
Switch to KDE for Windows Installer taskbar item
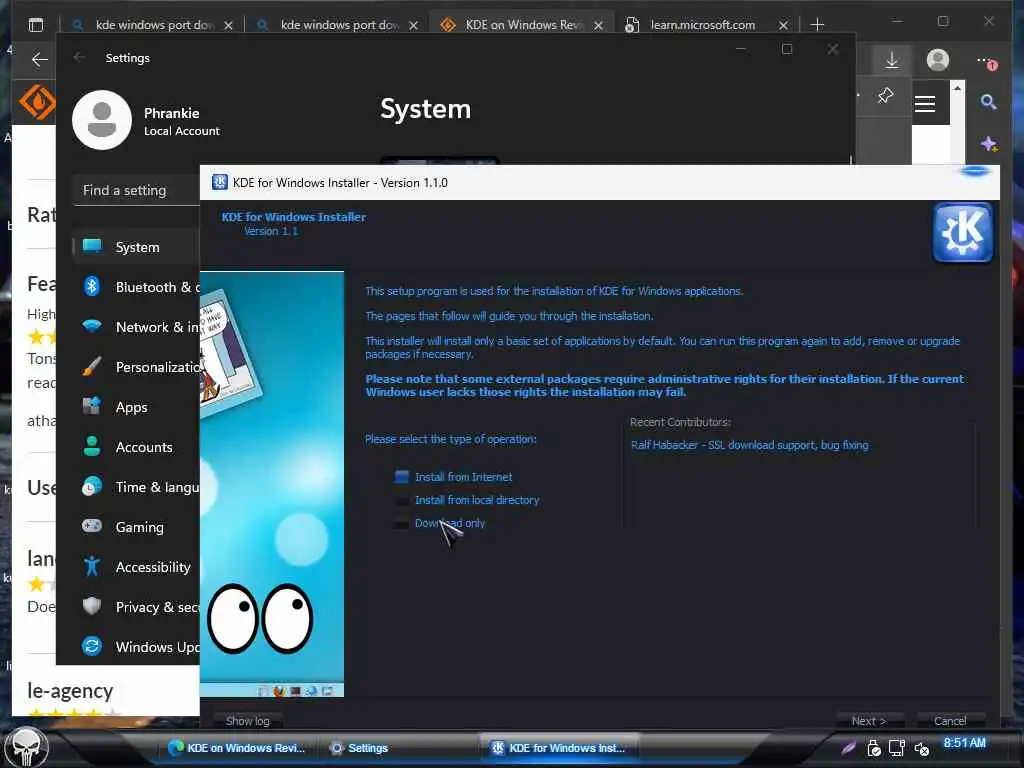tap(559, 748)
